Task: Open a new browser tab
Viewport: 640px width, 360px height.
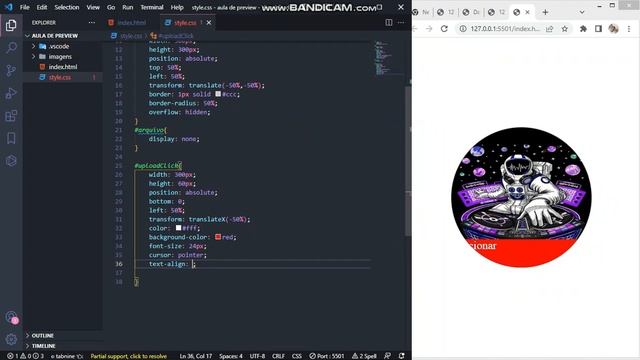Action: click(x=545, y=12)
